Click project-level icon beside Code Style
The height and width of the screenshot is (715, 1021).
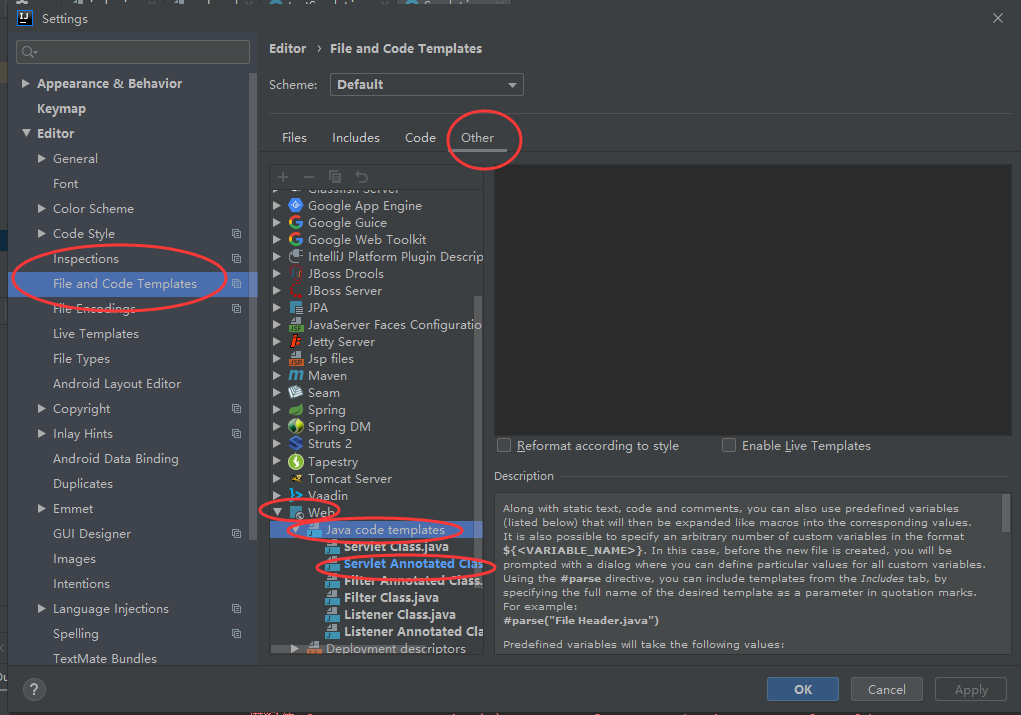coord(236,233)
